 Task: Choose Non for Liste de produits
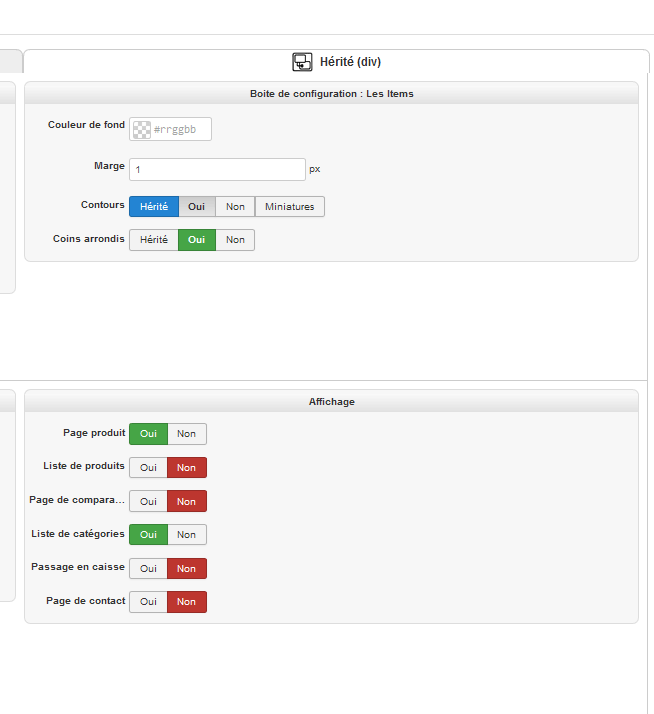pyautogui.click(x=187, y=468)
